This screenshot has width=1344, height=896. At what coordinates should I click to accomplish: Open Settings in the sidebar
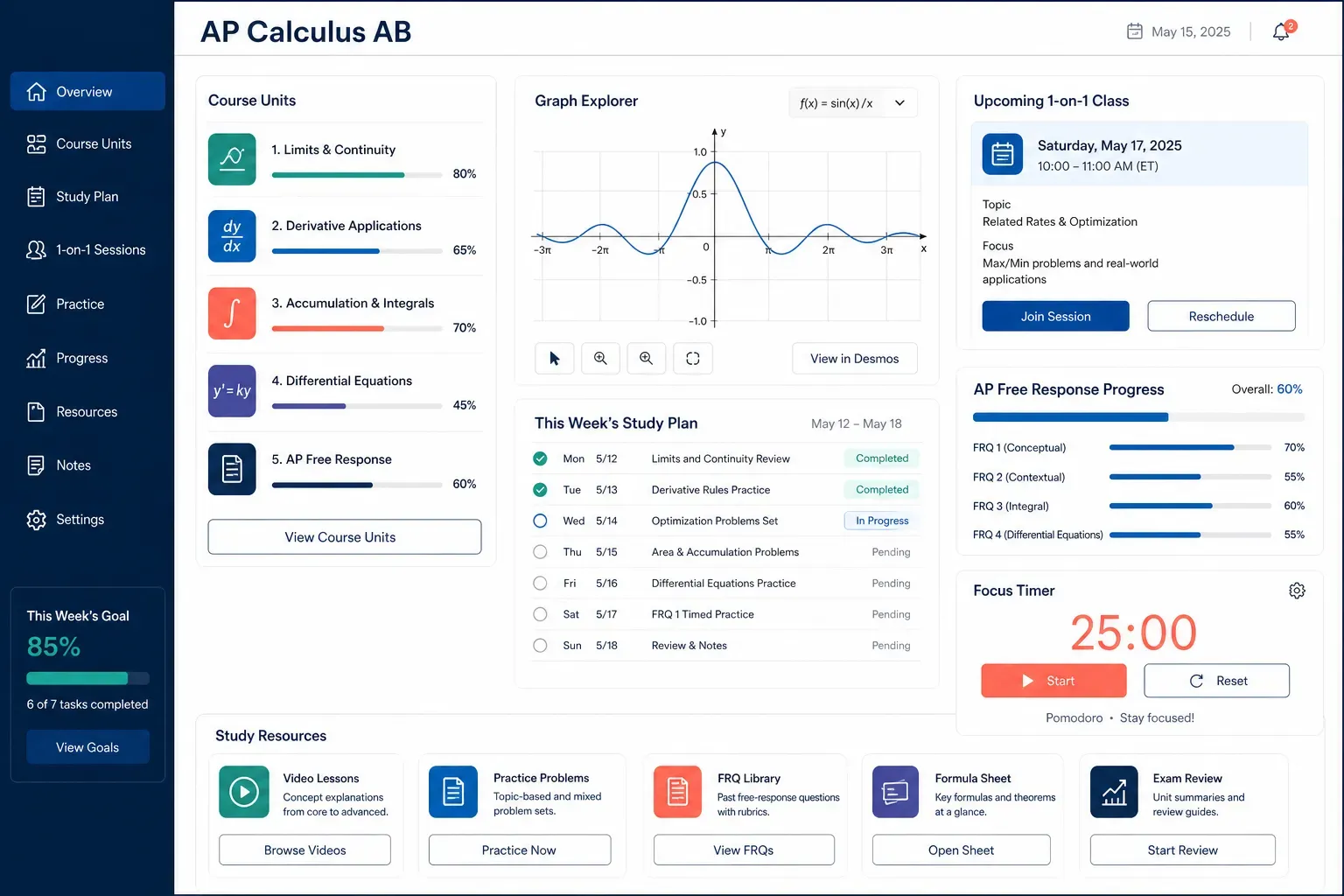click(87, 520)
